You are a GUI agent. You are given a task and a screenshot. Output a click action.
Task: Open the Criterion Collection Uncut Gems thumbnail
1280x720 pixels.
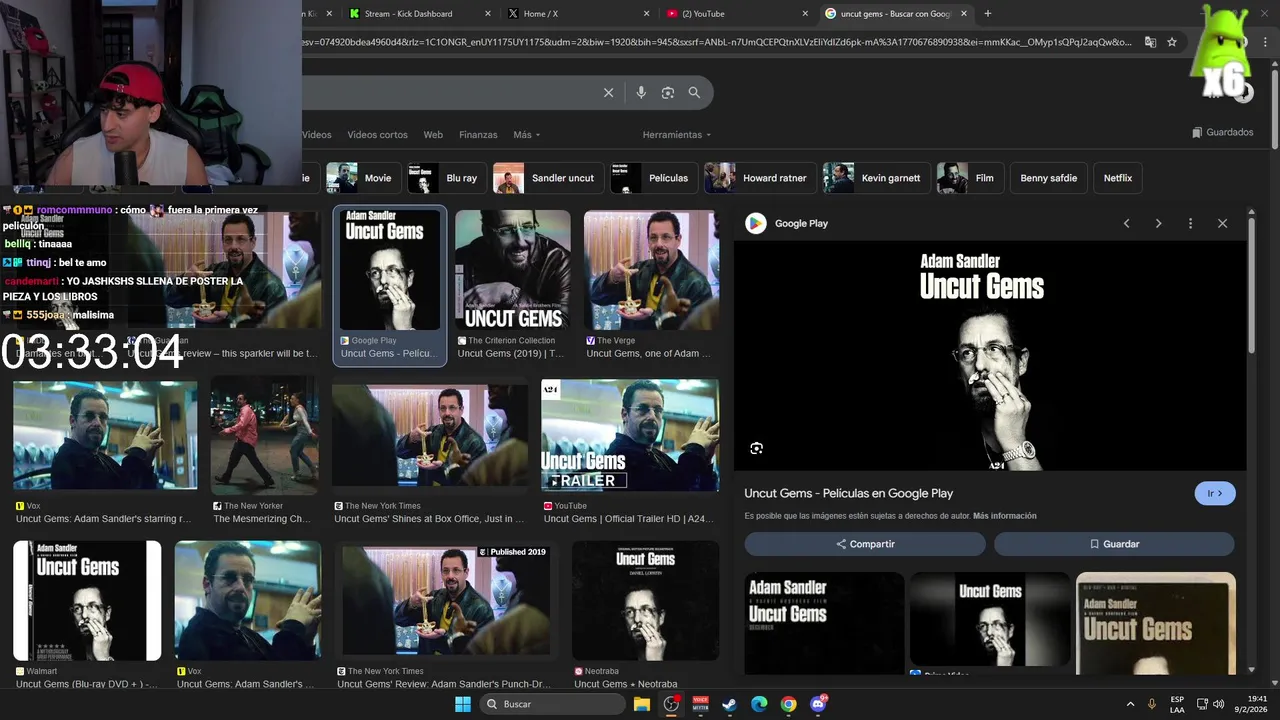coord(513,270)
